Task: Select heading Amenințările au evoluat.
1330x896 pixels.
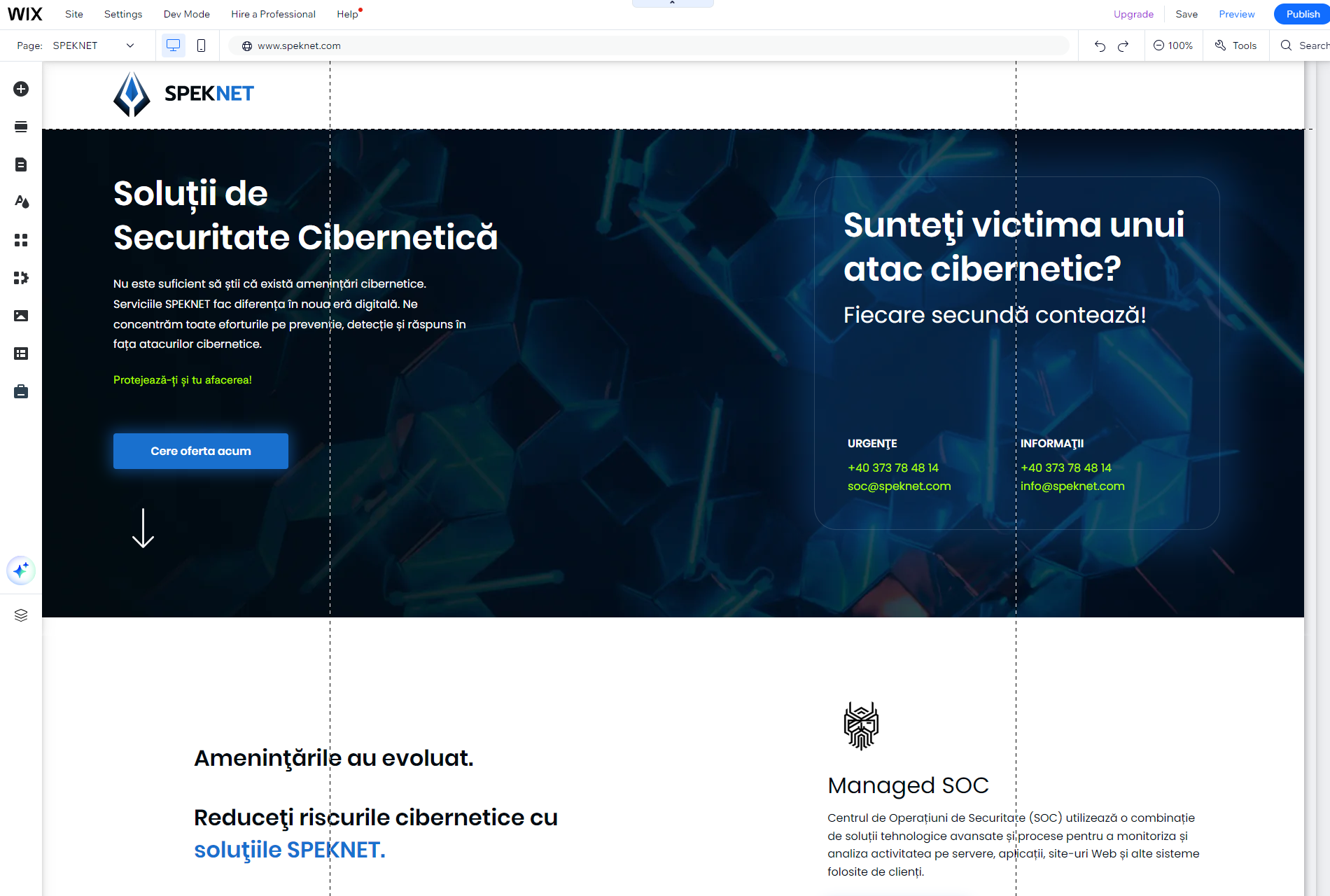Action: [x=334, y=758]
